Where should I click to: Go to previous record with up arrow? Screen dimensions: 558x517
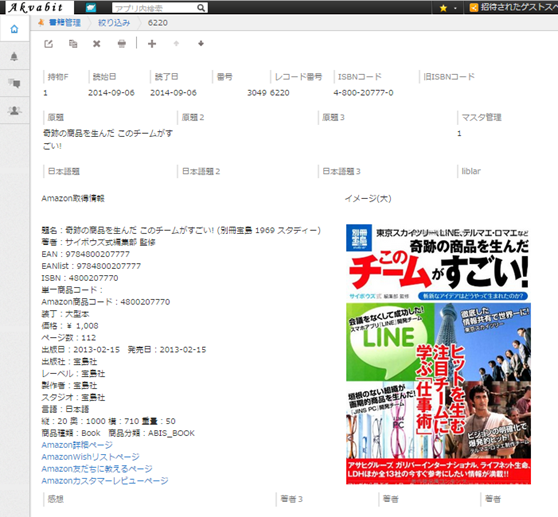(x=176, y=43)
